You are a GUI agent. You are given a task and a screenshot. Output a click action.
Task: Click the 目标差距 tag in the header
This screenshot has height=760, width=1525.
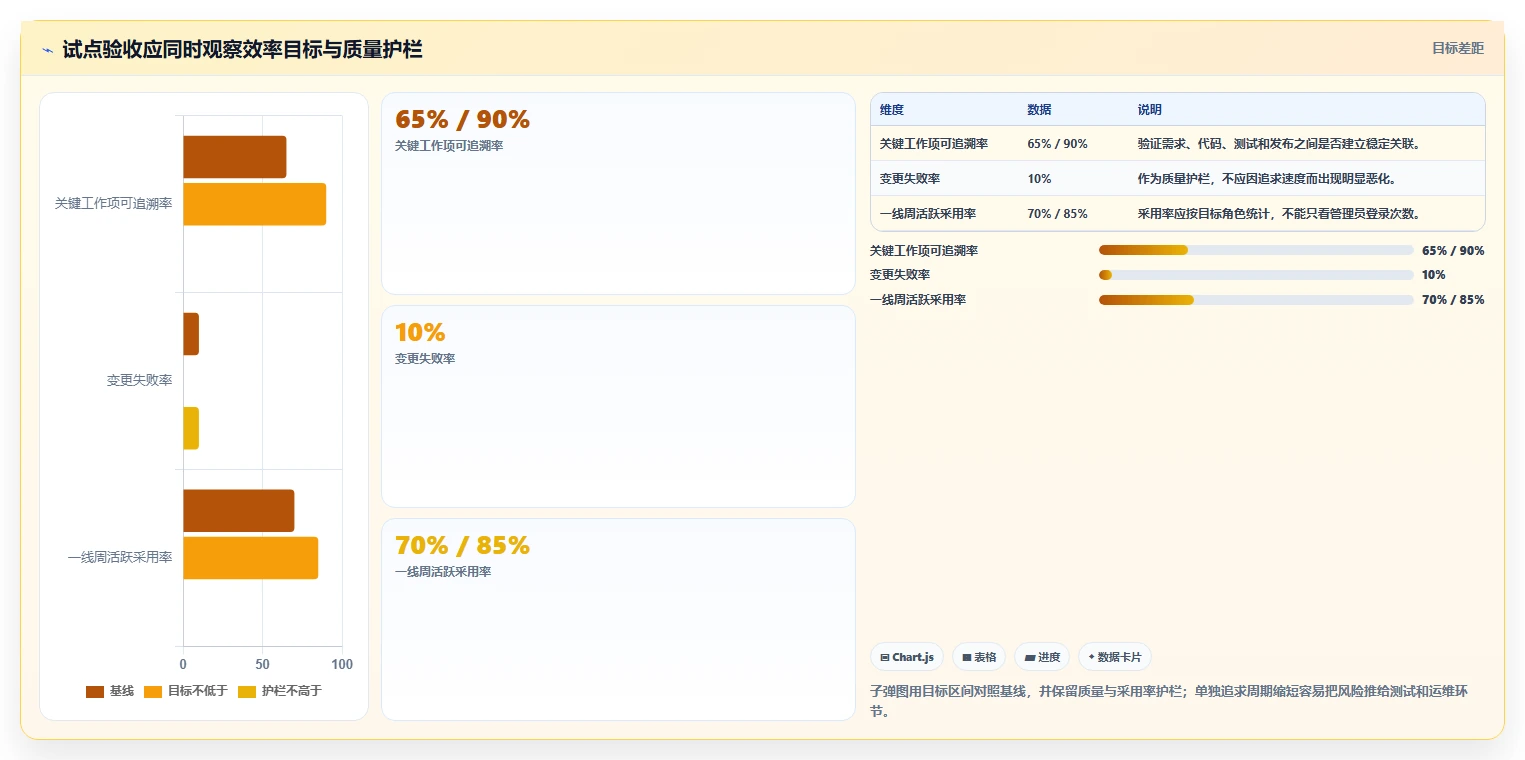1457,48
